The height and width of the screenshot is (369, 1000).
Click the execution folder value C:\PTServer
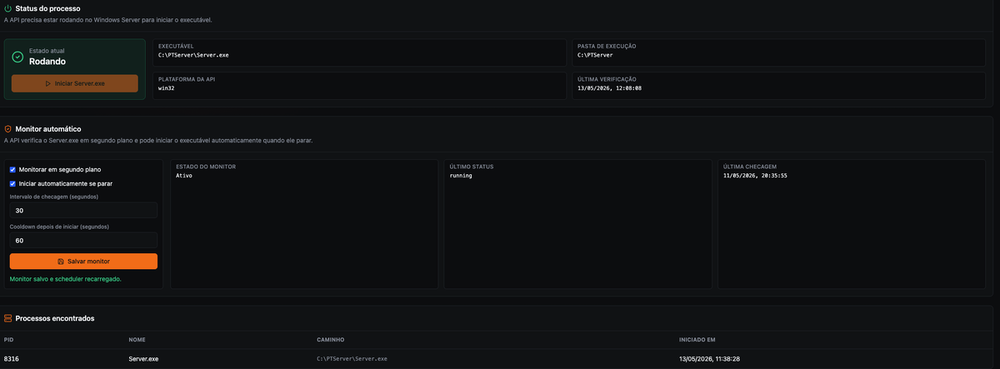pos(595,55)
